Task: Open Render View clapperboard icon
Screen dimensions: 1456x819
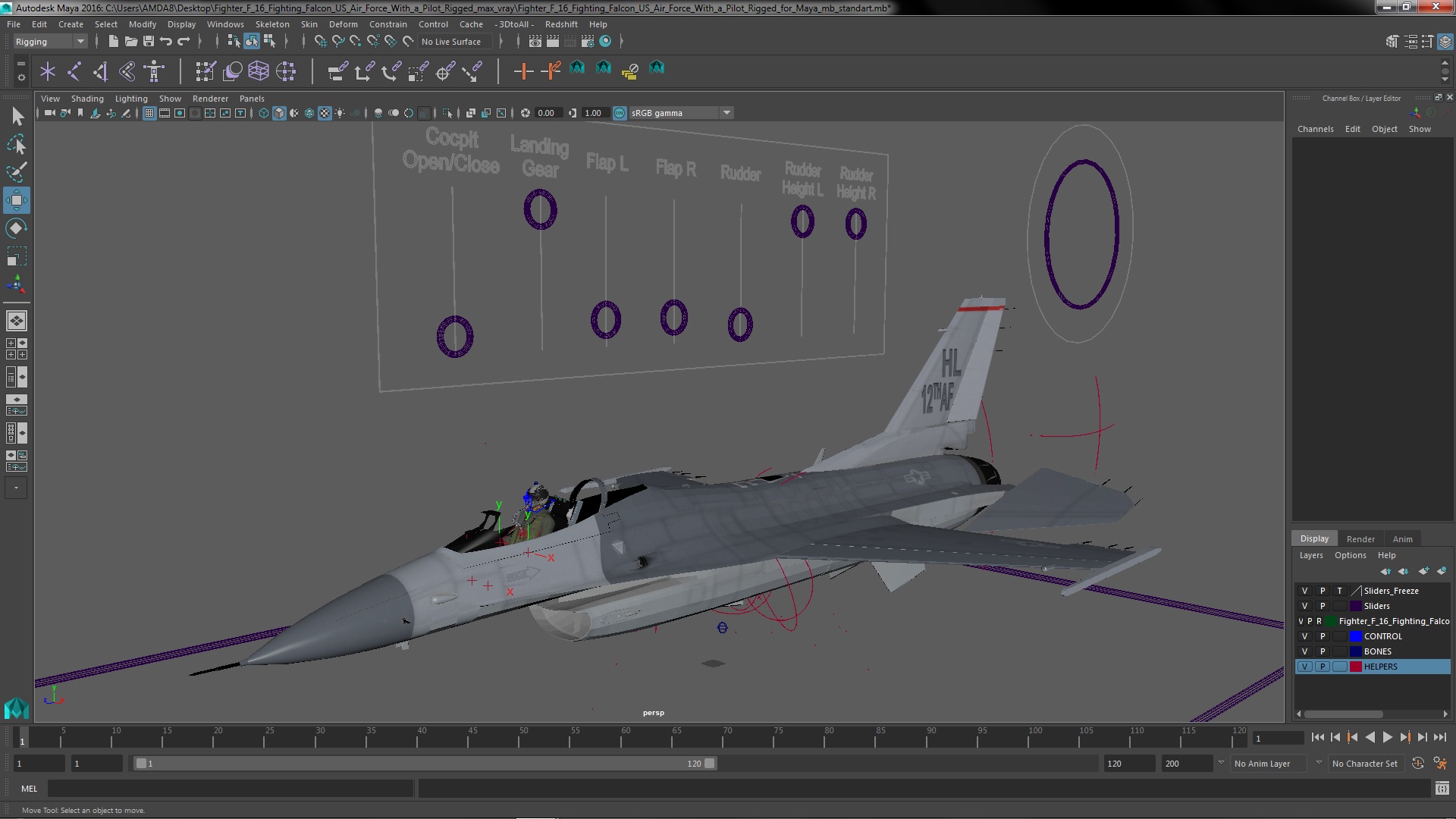Action: (x=535, y=41)
